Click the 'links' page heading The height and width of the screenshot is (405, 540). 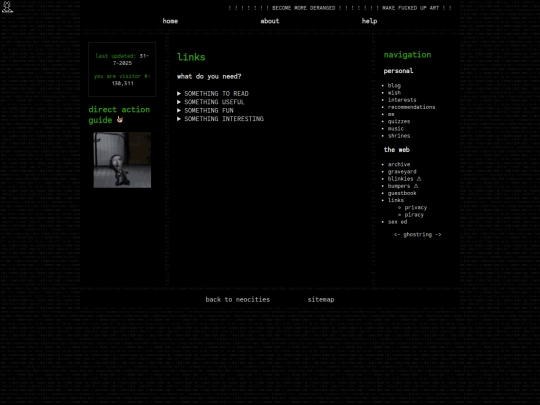pyautogui.click(x=191, y=57)
